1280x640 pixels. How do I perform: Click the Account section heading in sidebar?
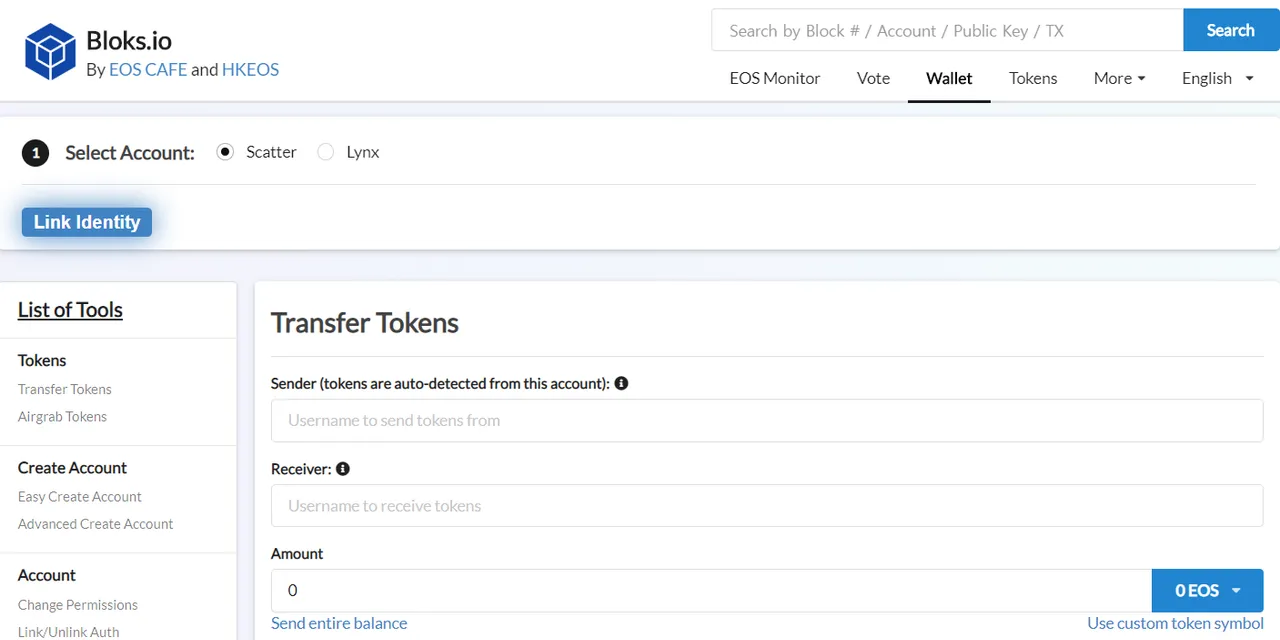pyautogui.click(x=47, y=575)
